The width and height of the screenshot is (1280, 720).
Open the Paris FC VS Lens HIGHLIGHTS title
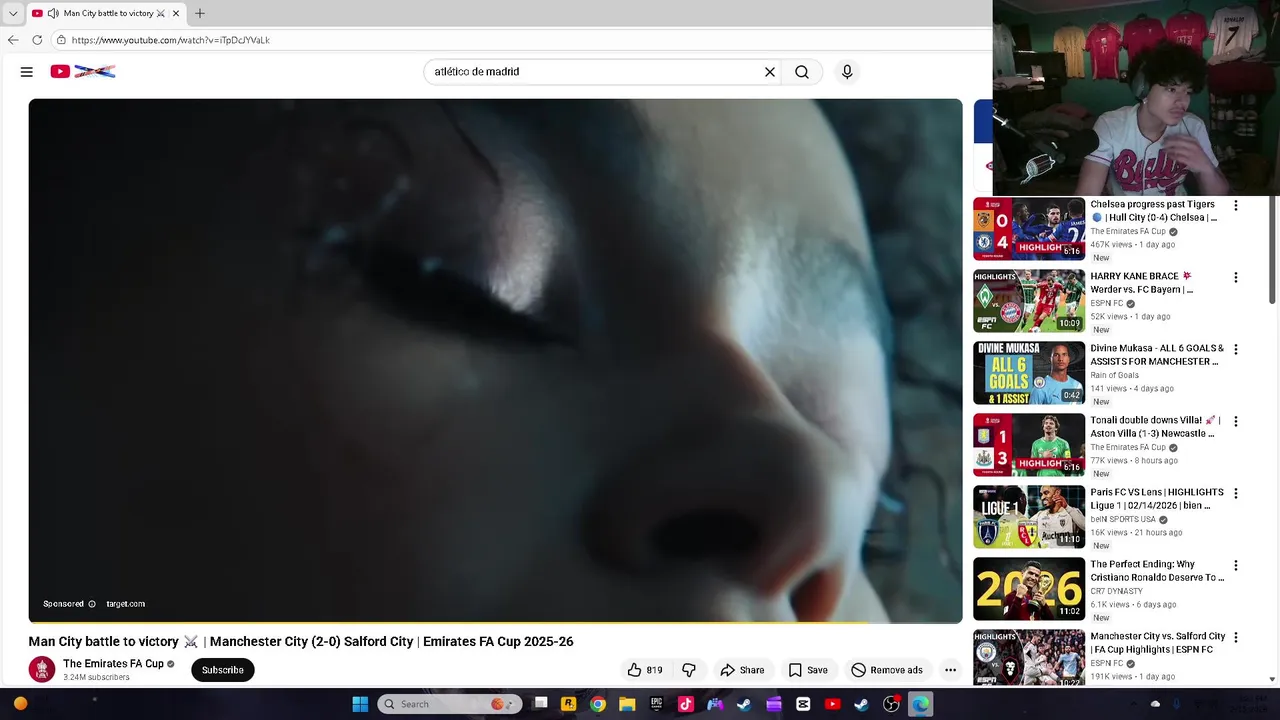(1157, 499)
